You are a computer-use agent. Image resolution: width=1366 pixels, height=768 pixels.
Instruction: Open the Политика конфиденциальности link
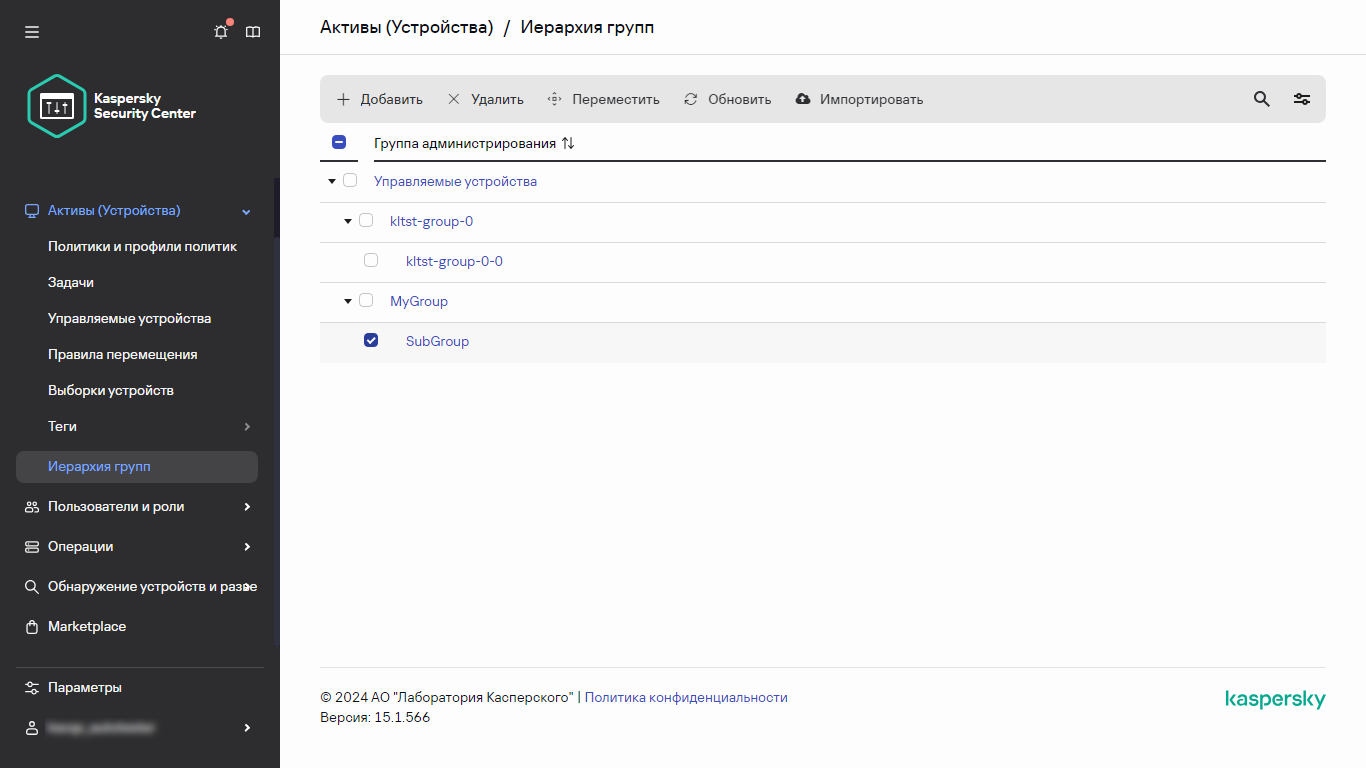click(x=686, y=697)
